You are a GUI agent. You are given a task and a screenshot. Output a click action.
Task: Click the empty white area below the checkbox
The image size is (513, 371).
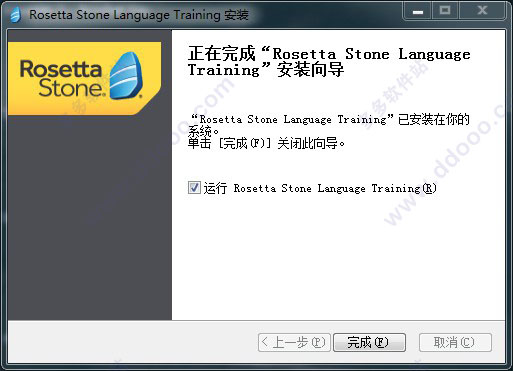click(x=338, y=257)
